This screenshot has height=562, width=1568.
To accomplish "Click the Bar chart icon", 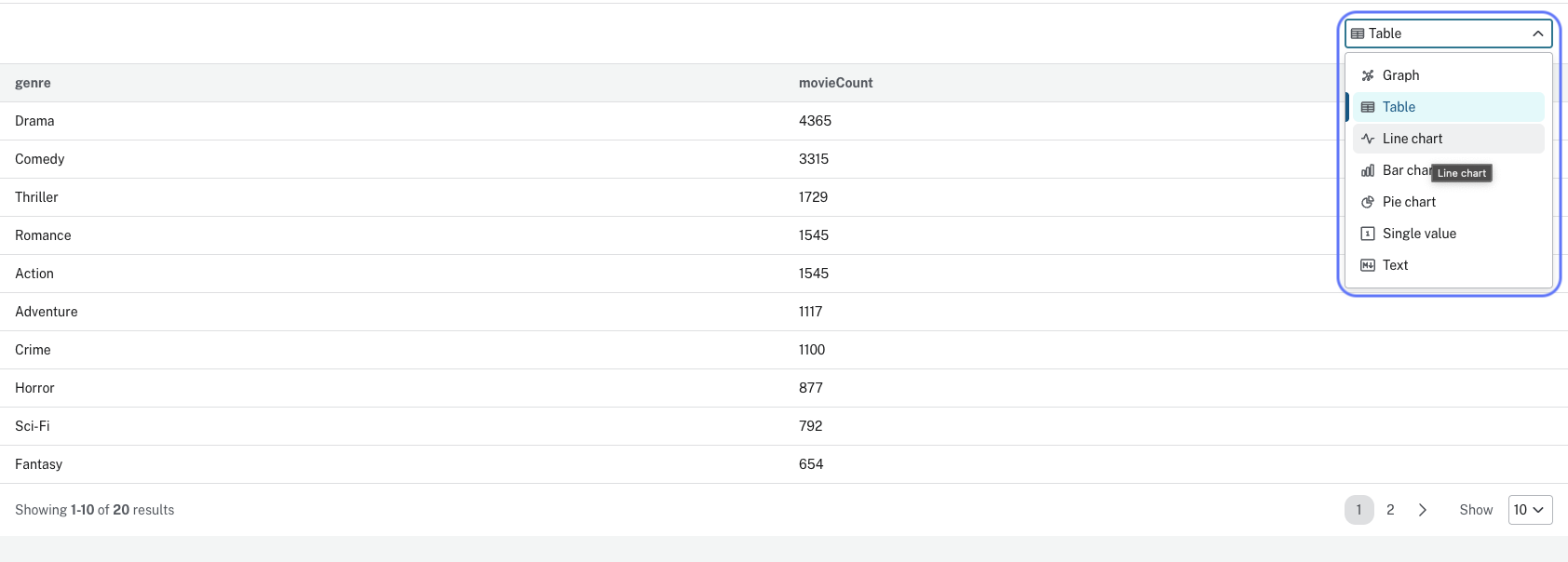I will (1367, 170).
